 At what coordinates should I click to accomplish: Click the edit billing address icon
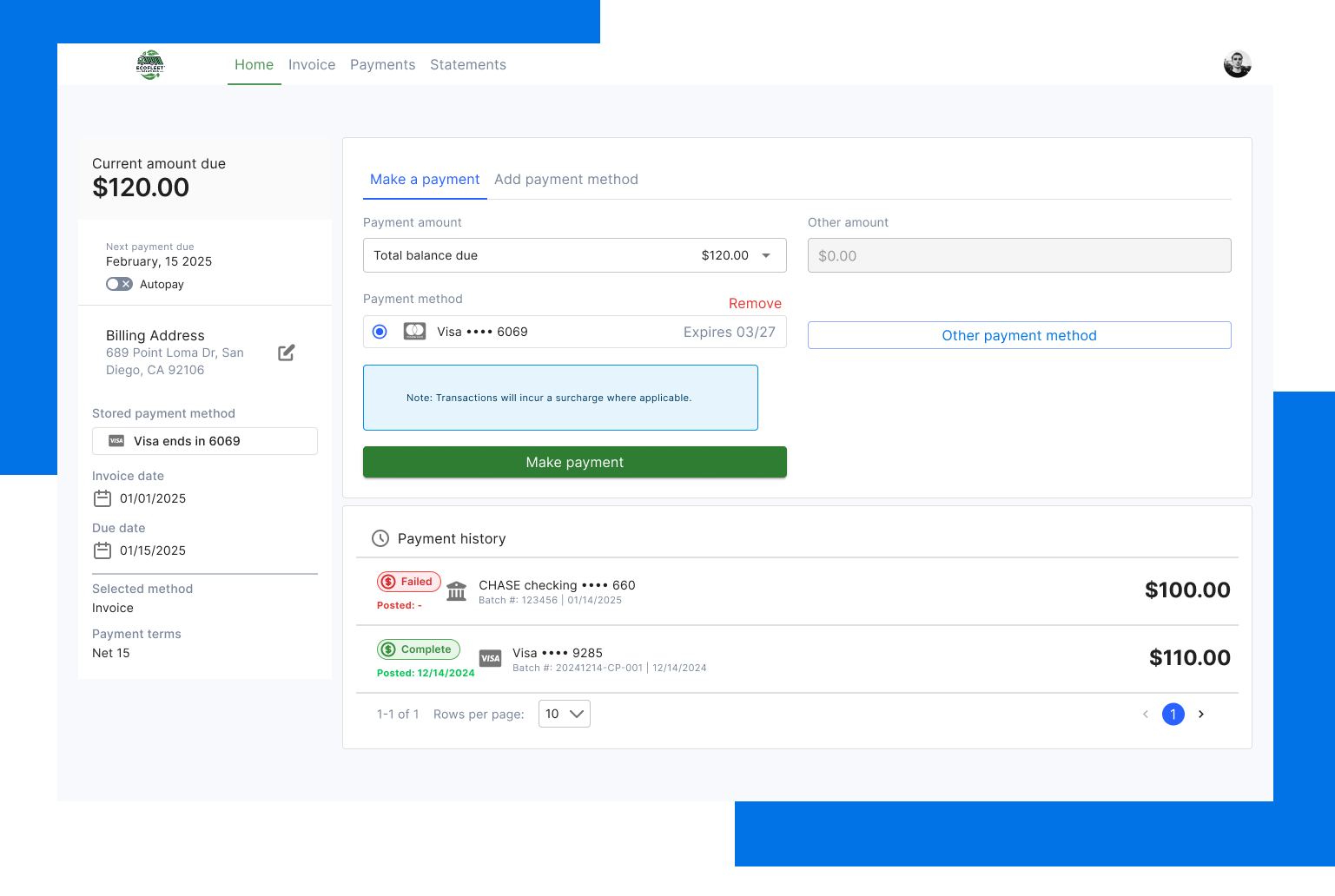pos(287,352)
